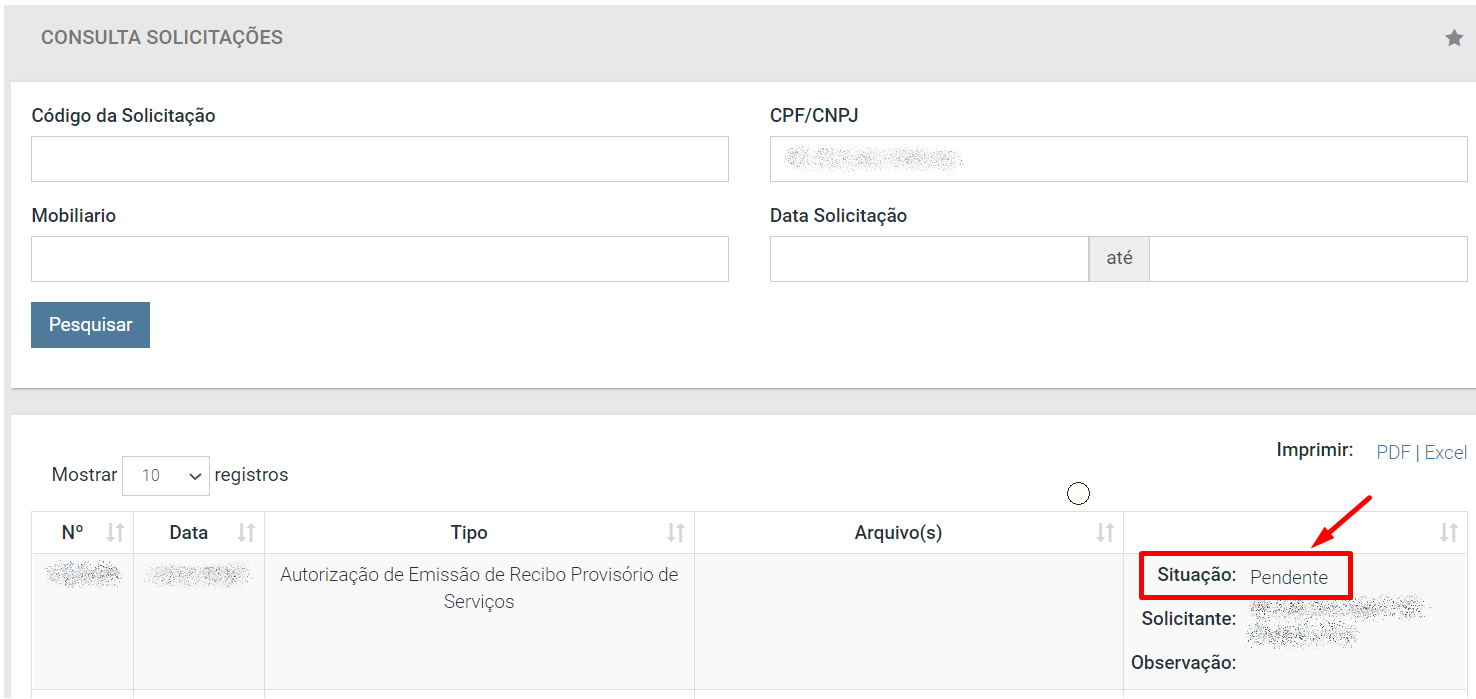This screenshot has height=699, width=1476.
Task: Open the registros count dropdown
Action: pos(166,476)
